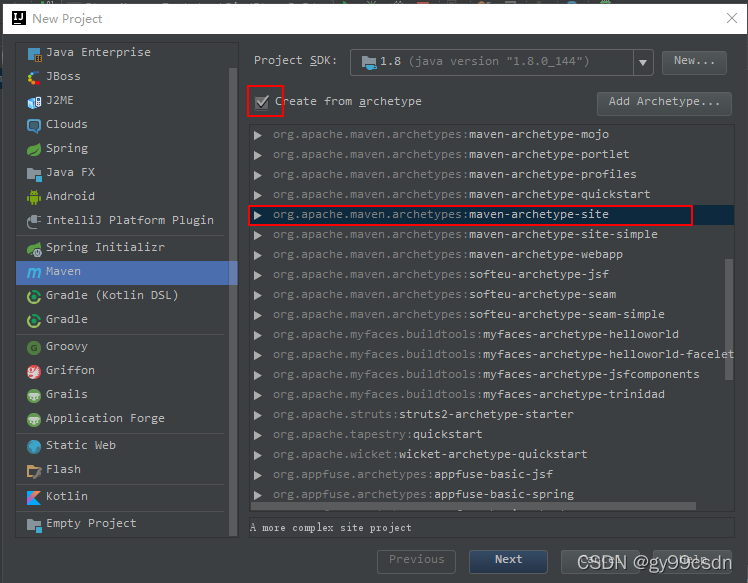The width and height of the screenshot is (748, 583).
Task: Expand maven-archetype-profiles arrow
Action: coord(258,175)
